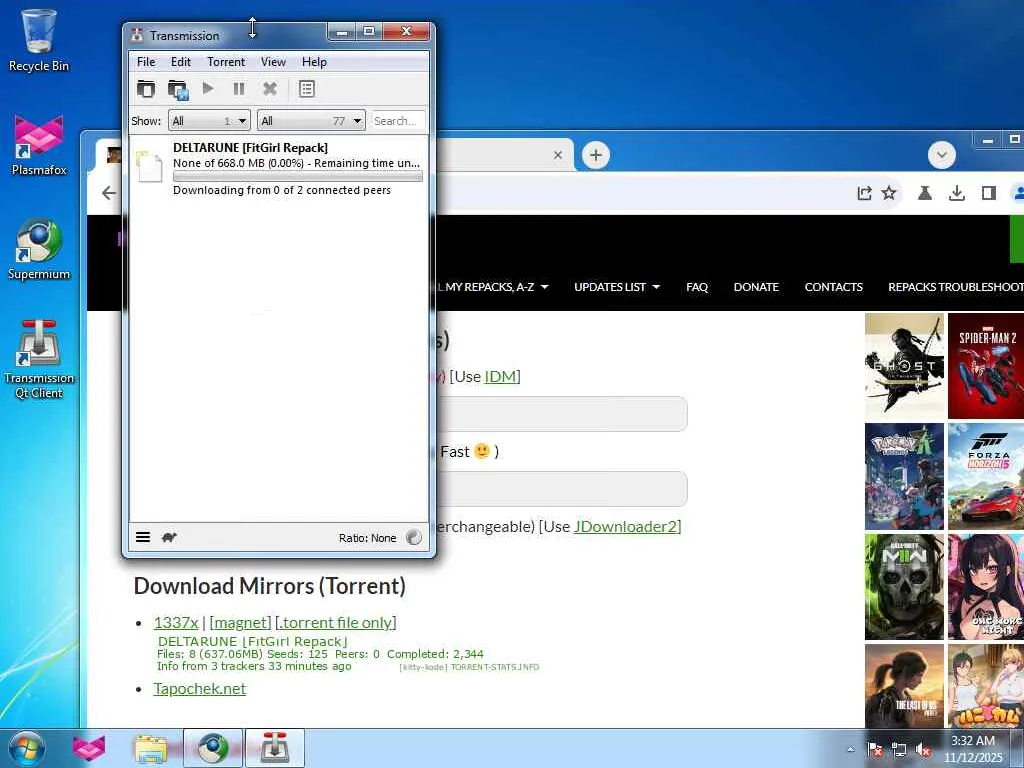This screenshot has height=768, width=1024.
Task: Toggle the turtle speed limit icon
Action: [x=169, y=537]
